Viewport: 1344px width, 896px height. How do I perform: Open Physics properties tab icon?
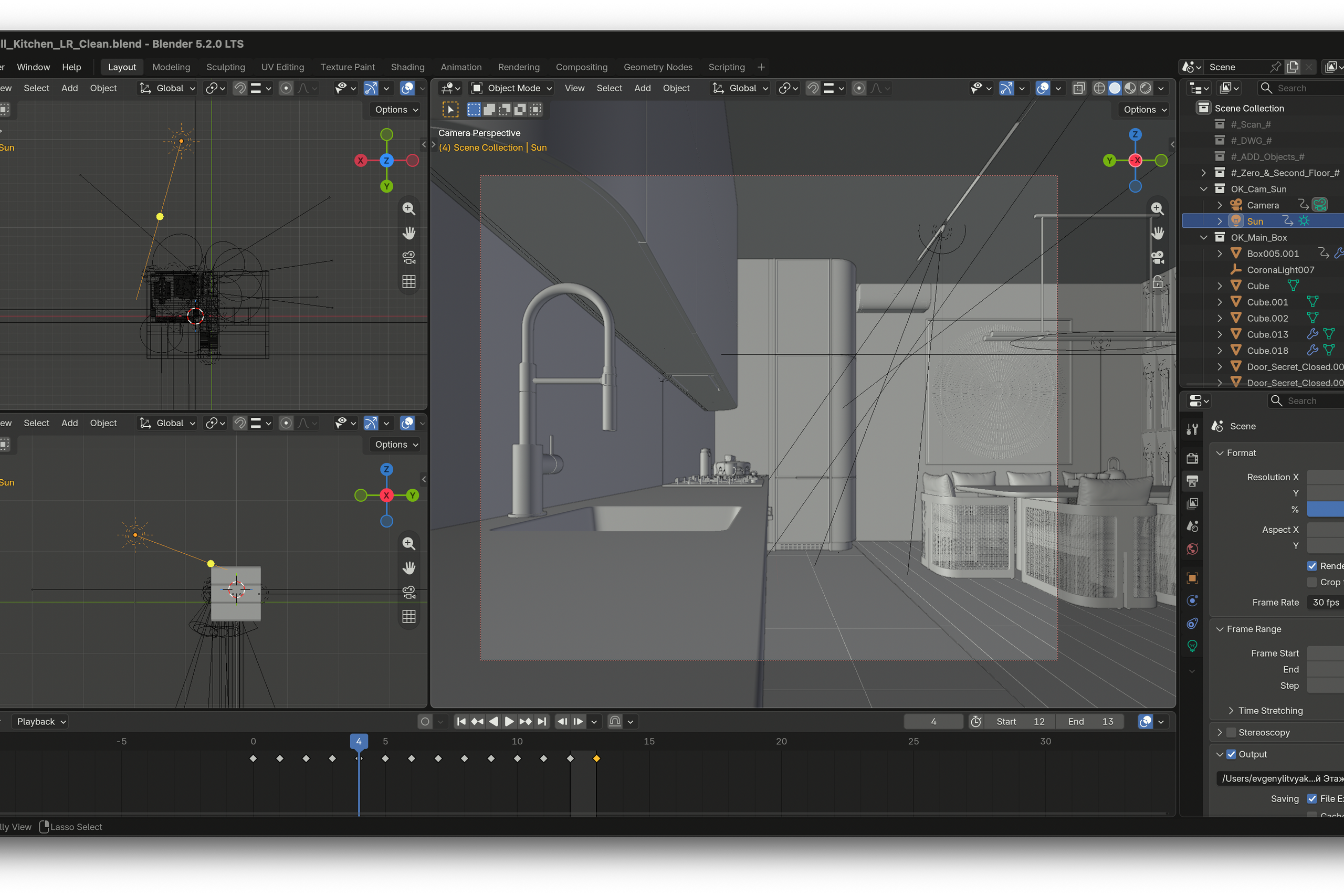(1192, 600)
